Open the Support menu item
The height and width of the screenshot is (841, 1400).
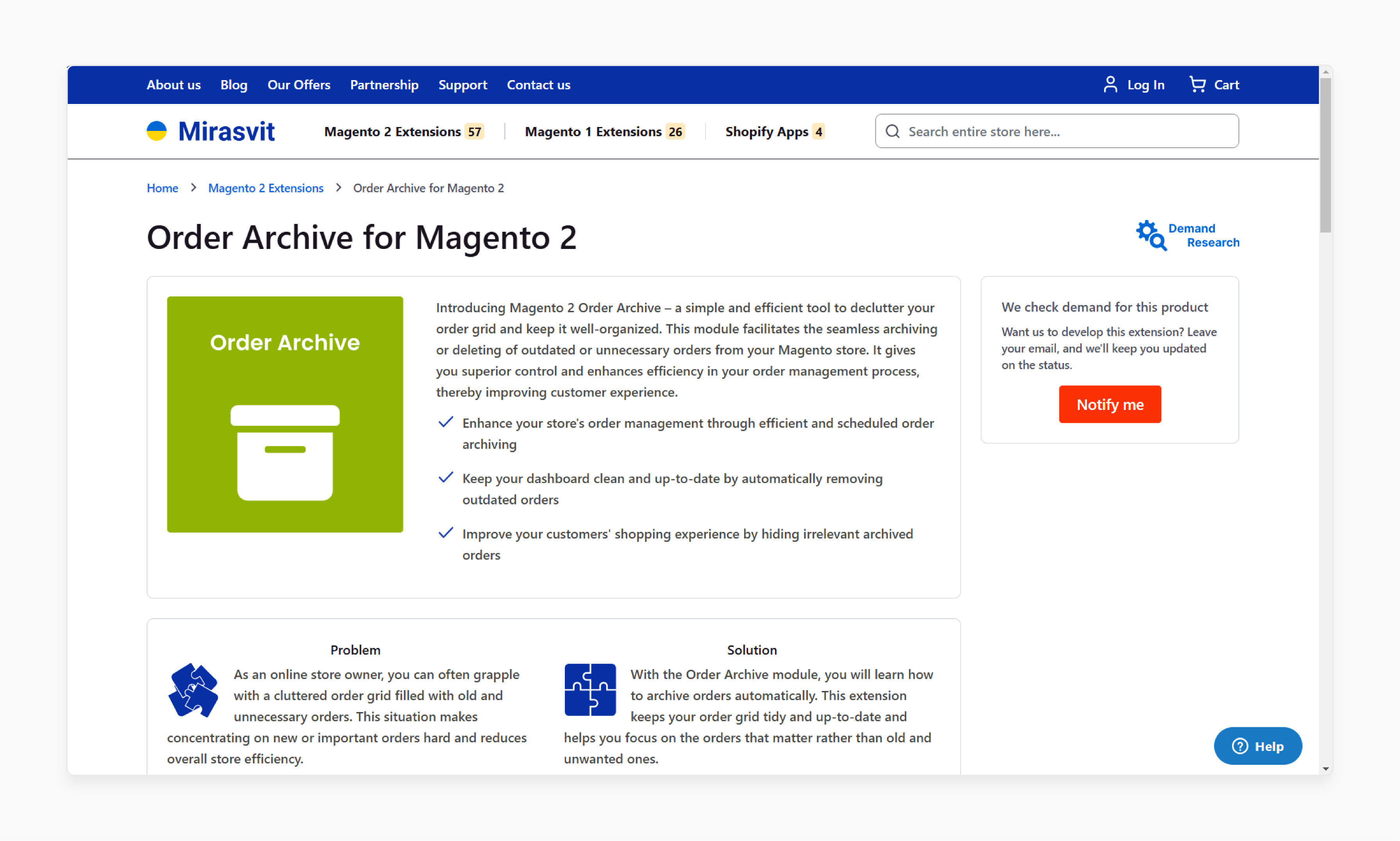(x=462, y=84)
